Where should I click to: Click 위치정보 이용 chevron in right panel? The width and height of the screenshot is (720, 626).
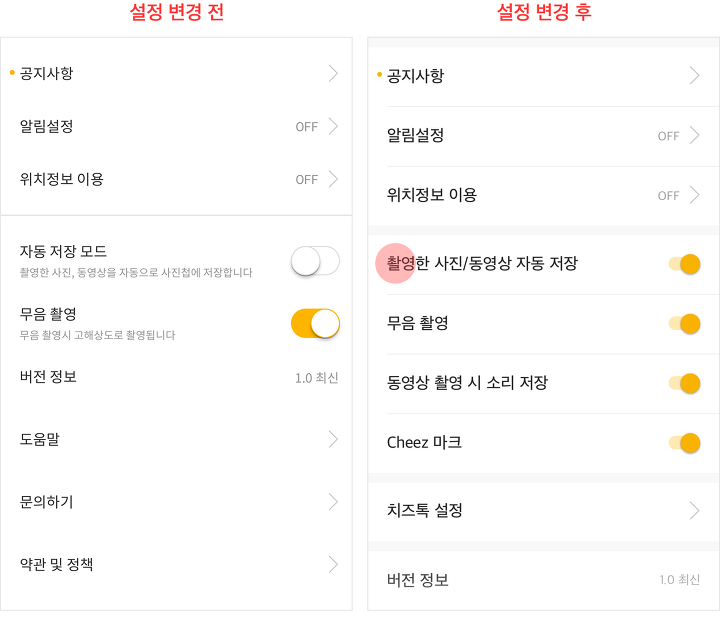694,195
